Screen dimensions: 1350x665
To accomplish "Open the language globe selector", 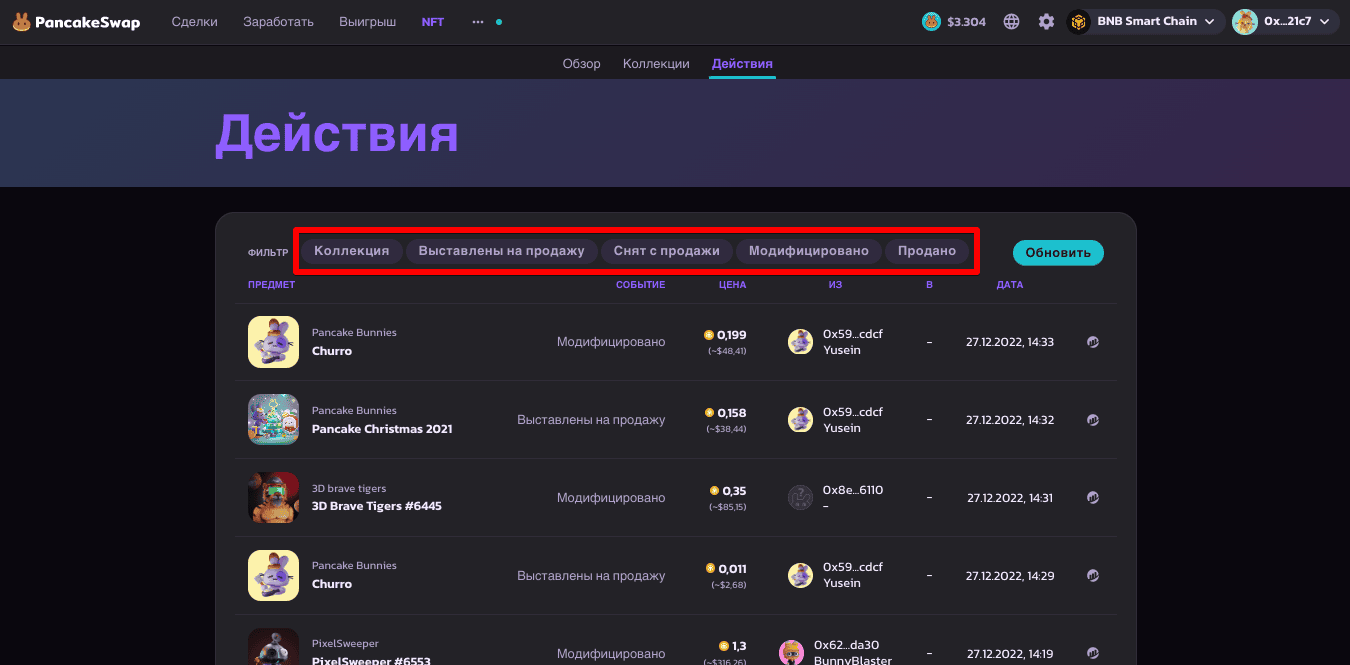I will (1012, 21).
